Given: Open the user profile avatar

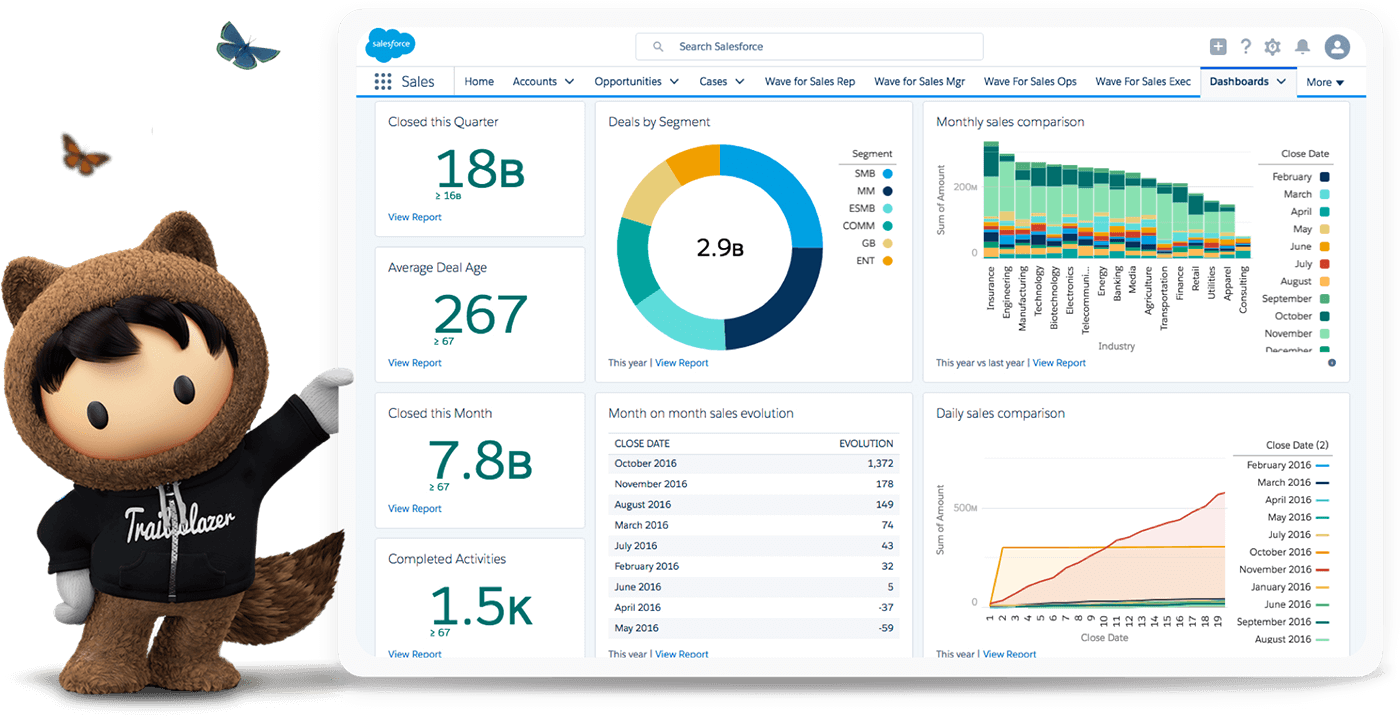Looking at the screenshot, I should click(1337, 46).
